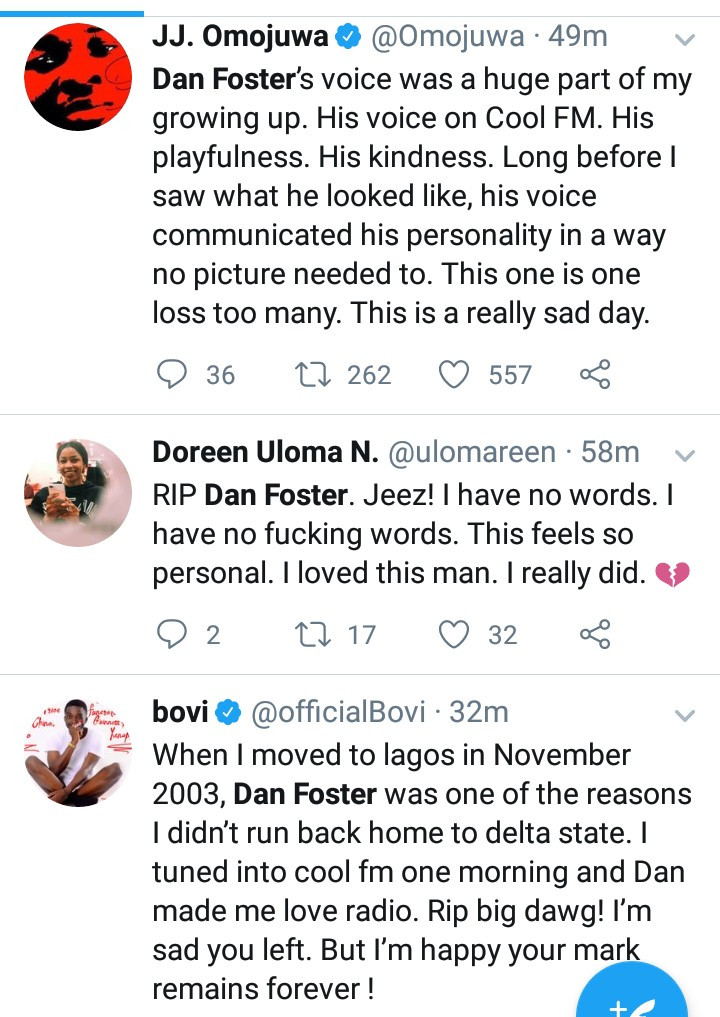Tap bovi's profile avatar
The width and height of the screenshot is (720, 1017).
[x=78, y=752]
